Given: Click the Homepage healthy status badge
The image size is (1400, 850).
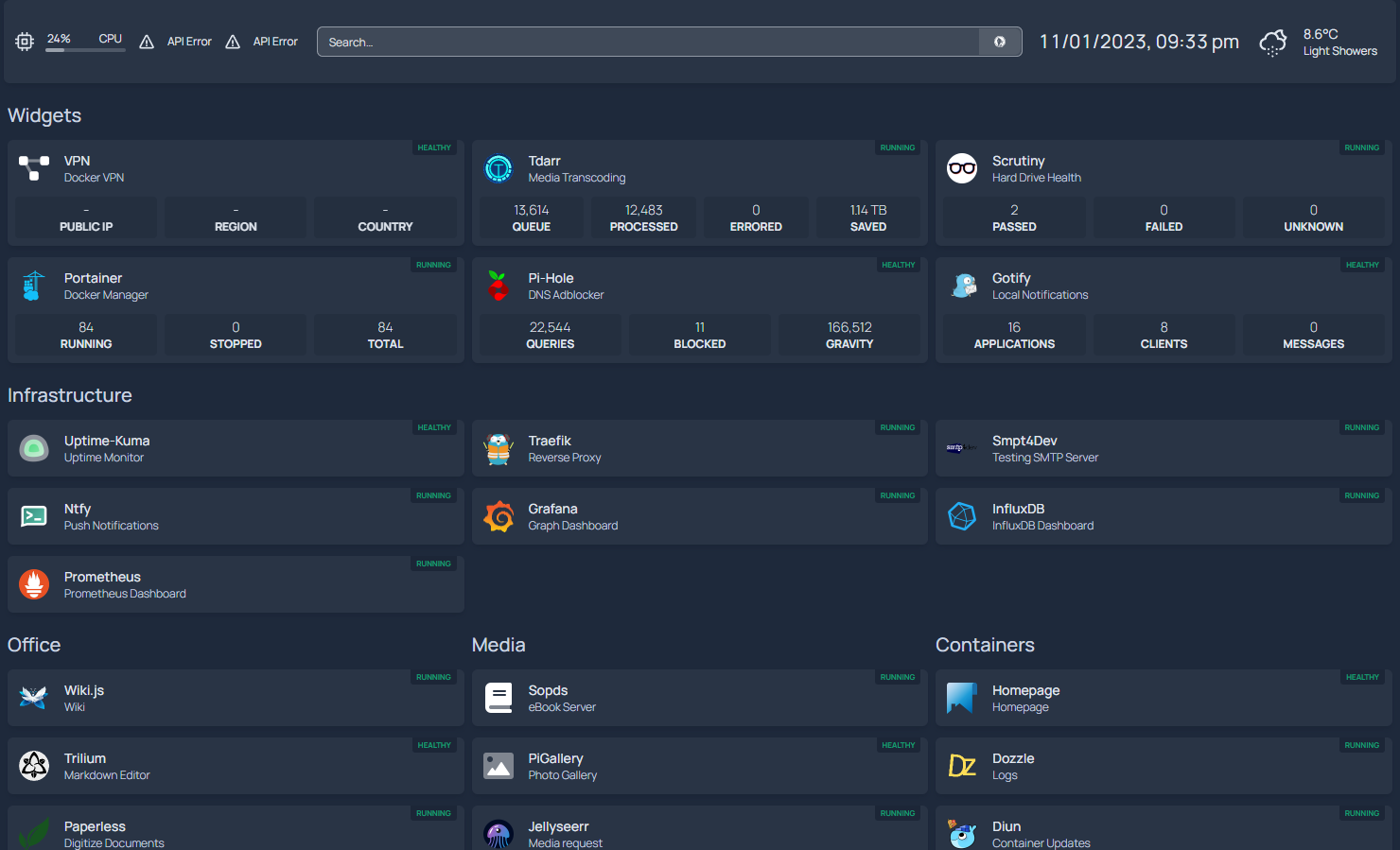Looking at the screenshot, I should (1362, 677).
